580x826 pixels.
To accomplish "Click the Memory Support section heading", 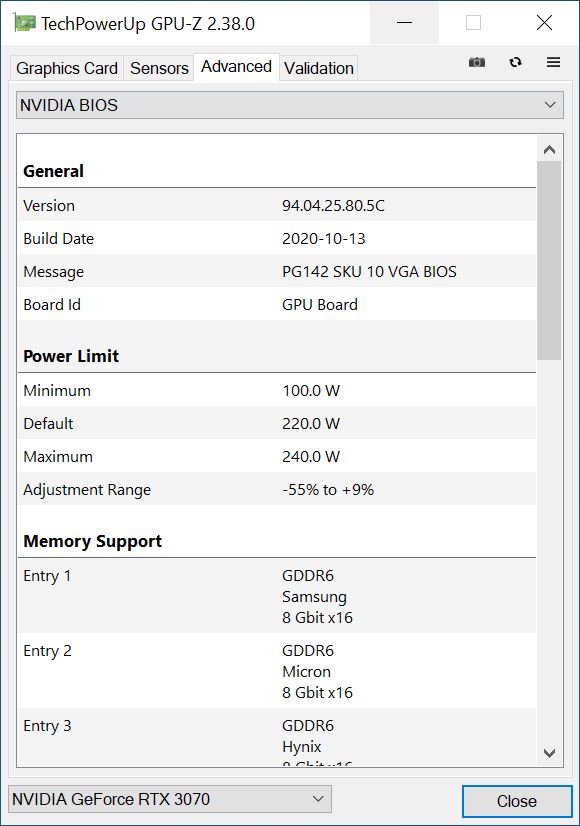I will tap(93, 542).
